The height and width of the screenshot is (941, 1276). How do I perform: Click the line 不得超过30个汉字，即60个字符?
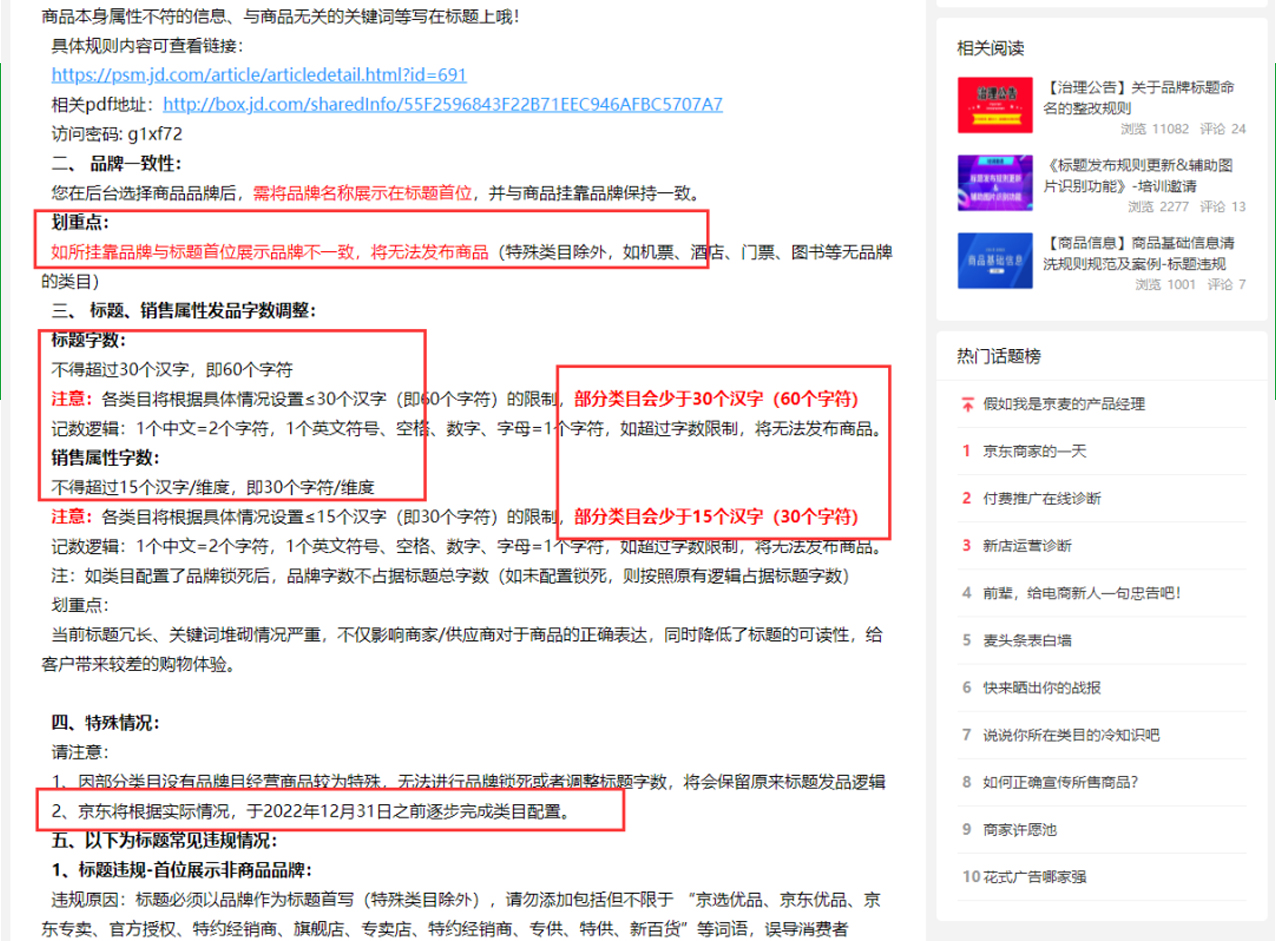point(172,369)
